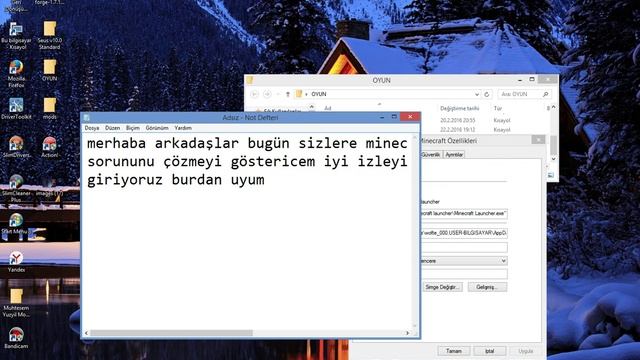Image resolution: width=640 pixels, height=360 pixels.
Task: Switch to the Güvenlik tab in Minecraft Özellikleri
Action: pyautogui.click(x=430, y=155)
